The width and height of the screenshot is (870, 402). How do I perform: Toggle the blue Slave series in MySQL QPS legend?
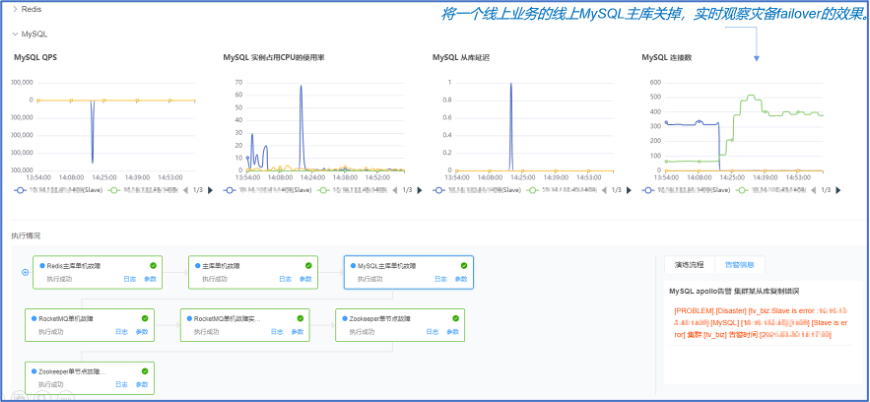coord(59,190)
